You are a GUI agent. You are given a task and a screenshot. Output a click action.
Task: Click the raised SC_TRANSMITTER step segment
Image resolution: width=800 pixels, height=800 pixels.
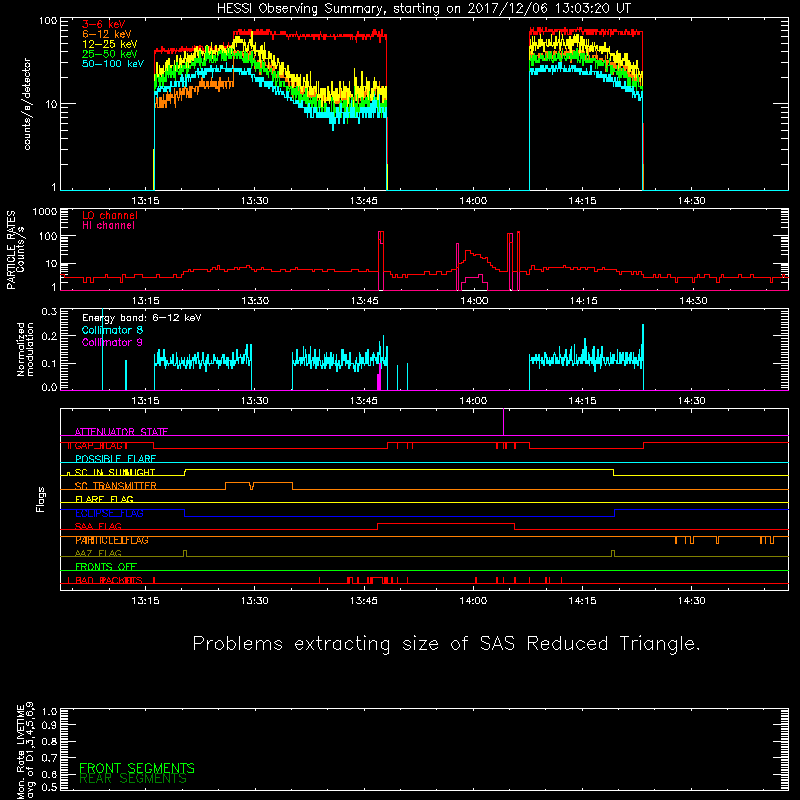[x=259, y=483]
